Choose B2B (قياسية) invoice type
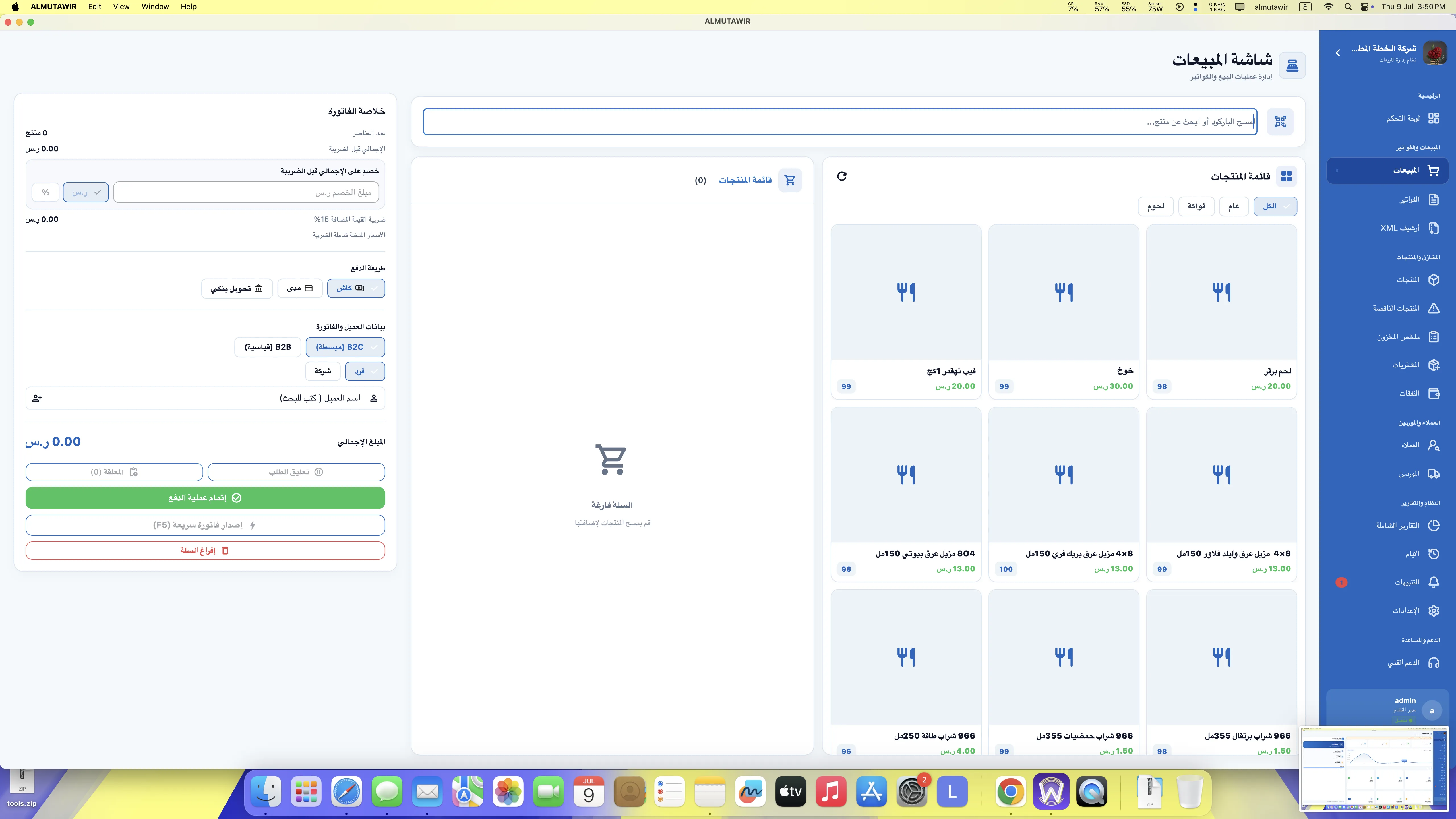1456x819 pixels. (268, 347)
